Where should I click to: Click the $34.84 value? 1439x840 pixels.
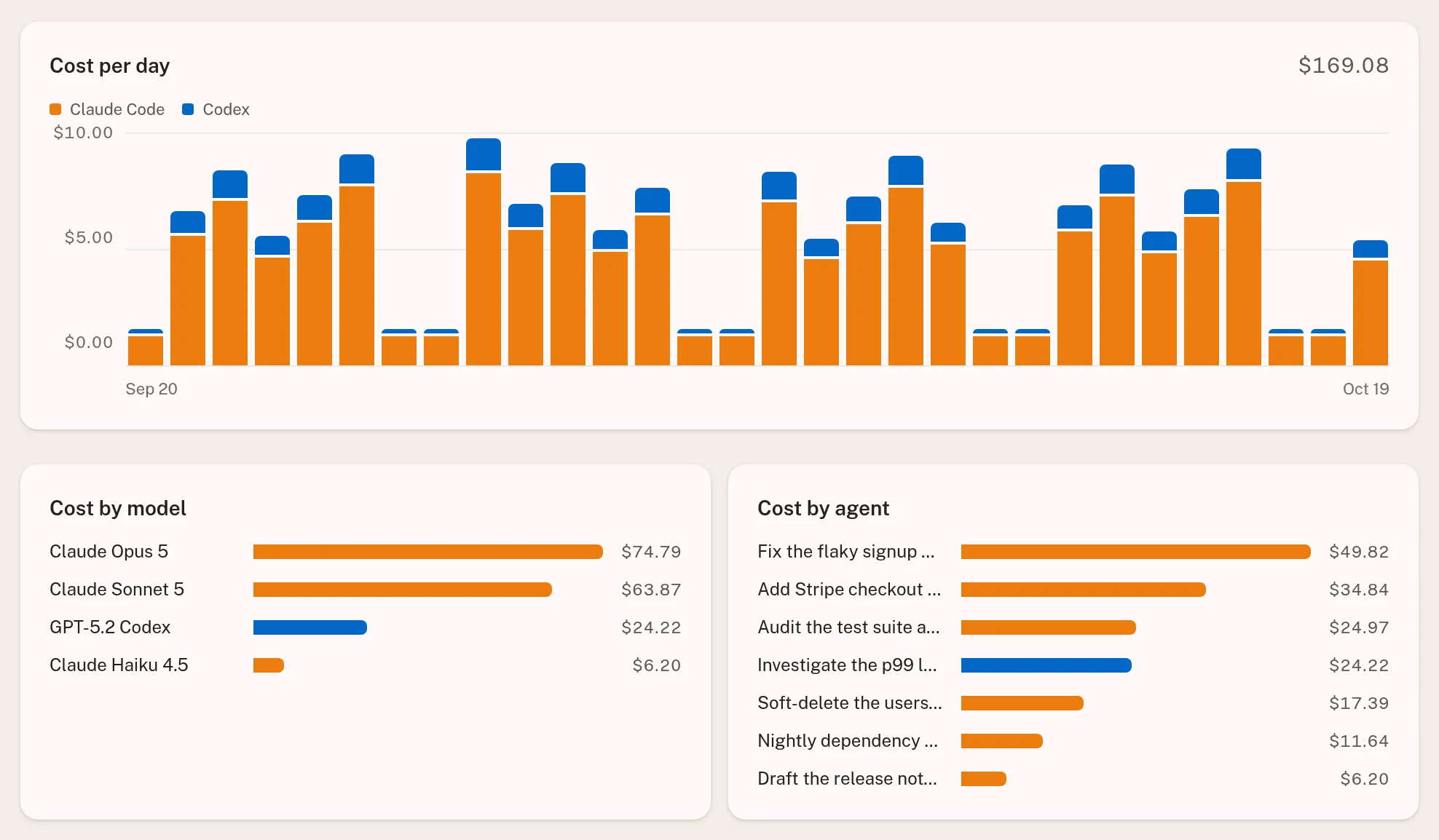(x=1359, y=590)
